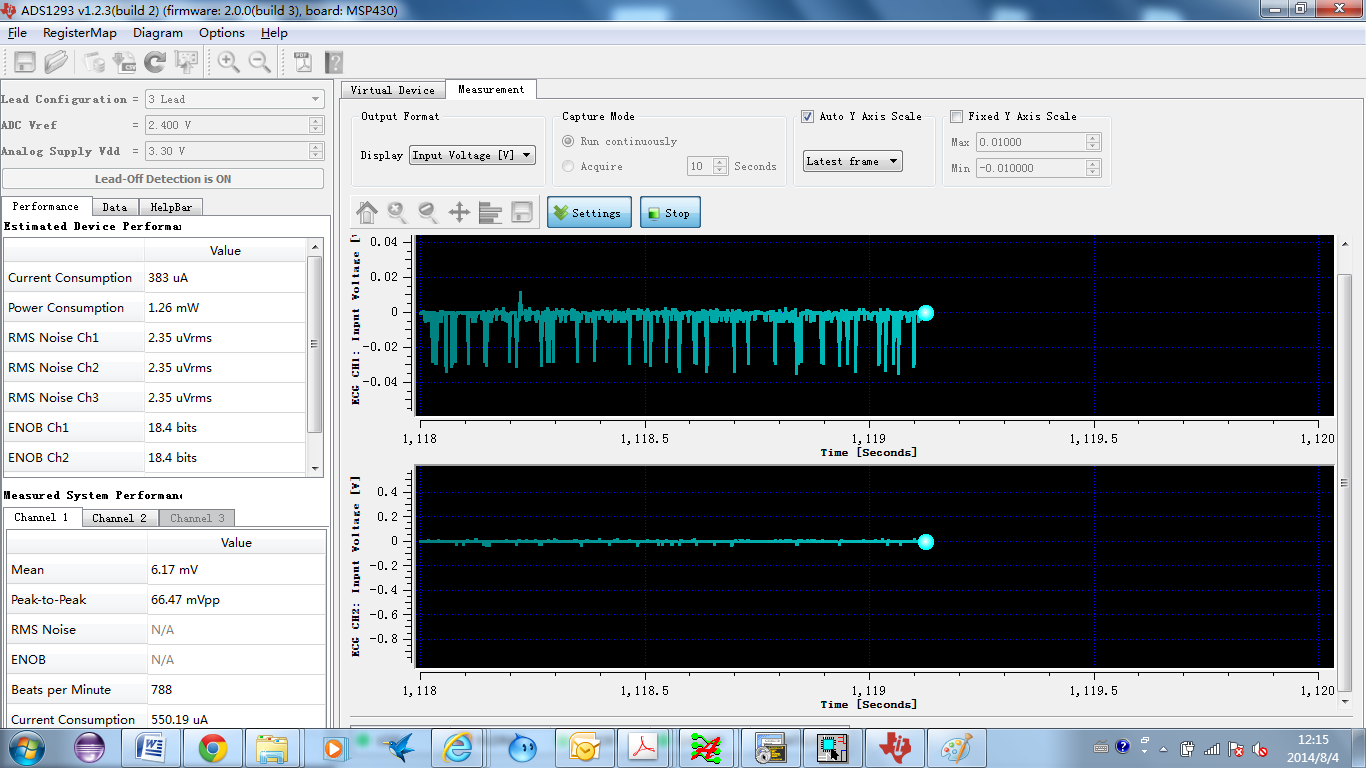1366x768 pixels.
Task: Click the Acquire seconds value field
Action: [701, 166]
